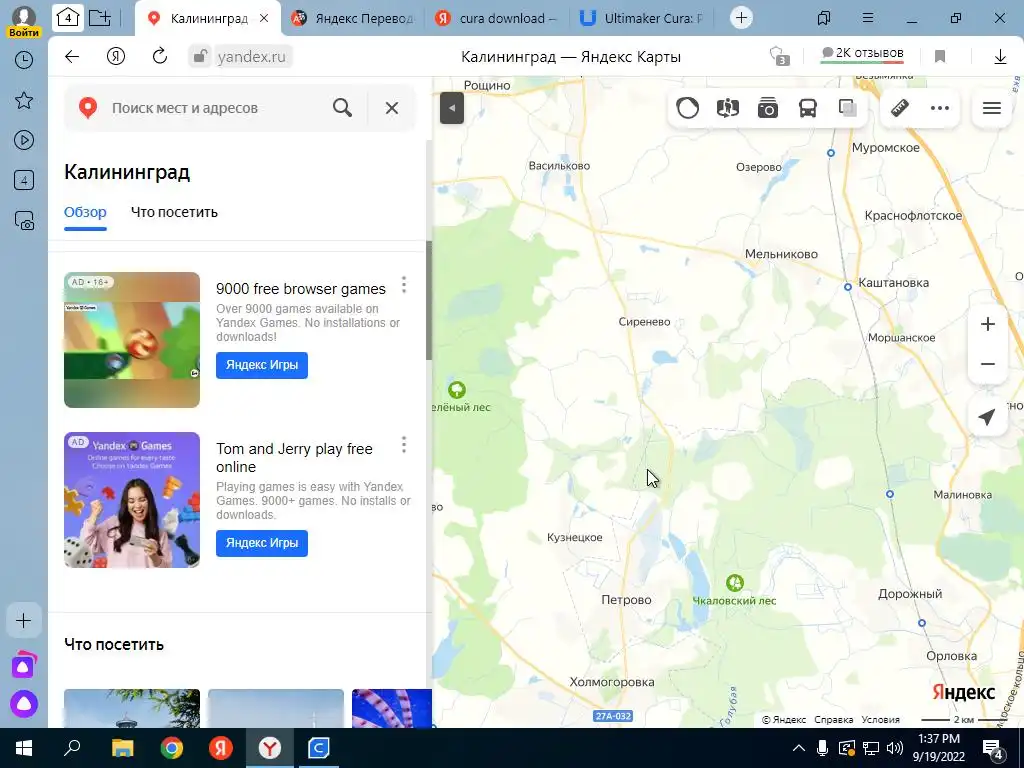Open the downloads arrow icon

pyautogui.click(x=1000, y=57)
